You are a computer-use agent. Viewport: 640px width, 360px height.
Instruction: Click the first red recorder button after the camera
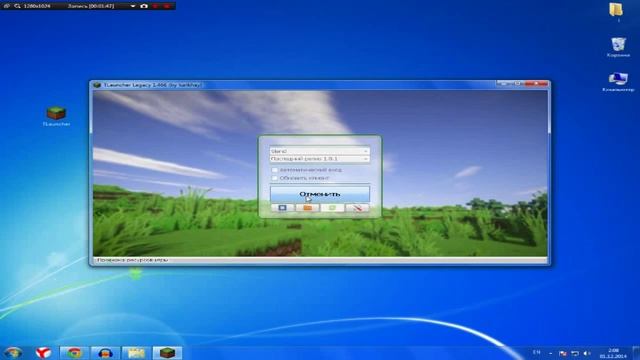click(155, 6)
